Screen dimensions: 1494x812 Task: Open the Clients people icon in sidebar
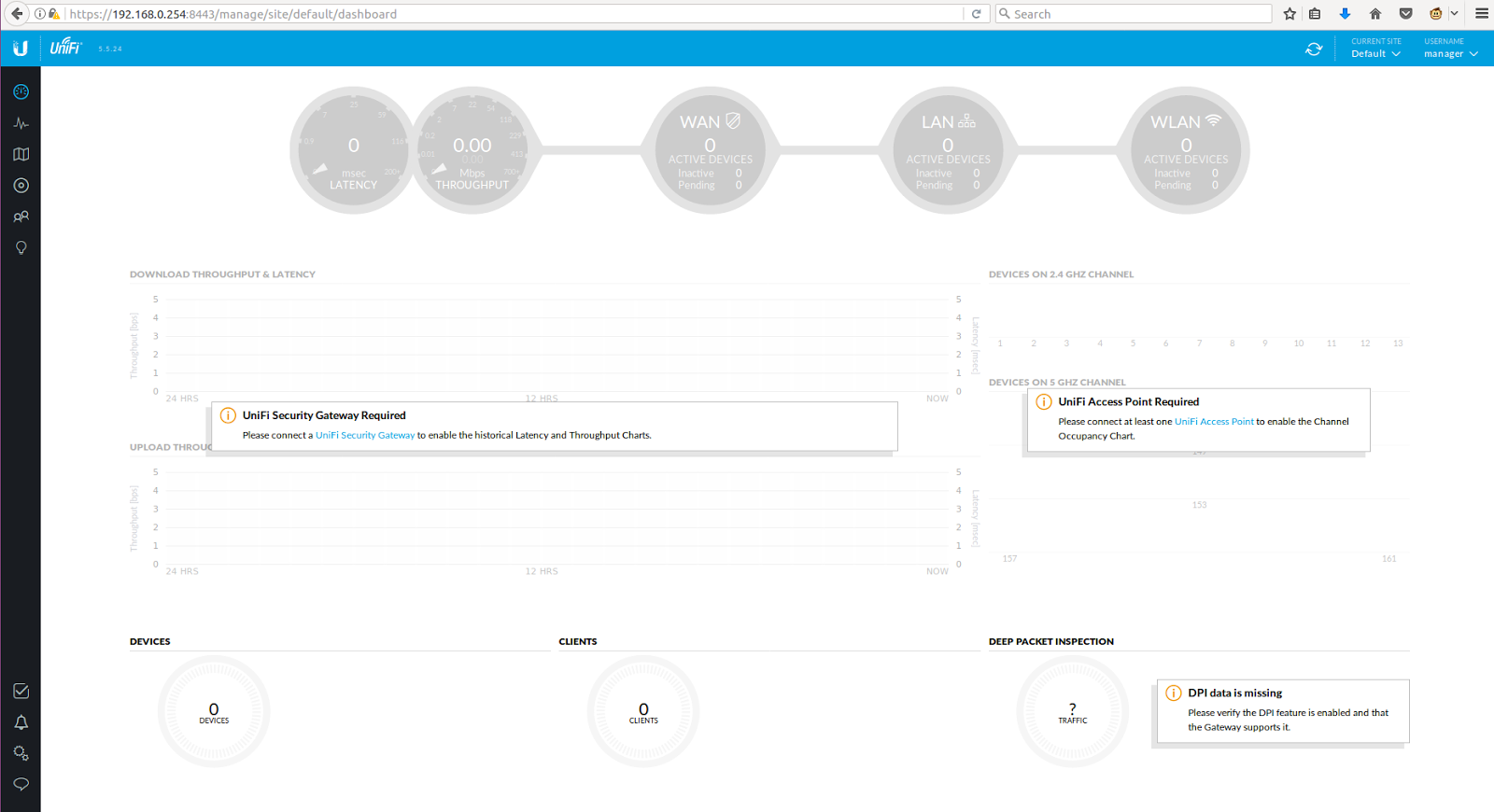pos(21,217)
